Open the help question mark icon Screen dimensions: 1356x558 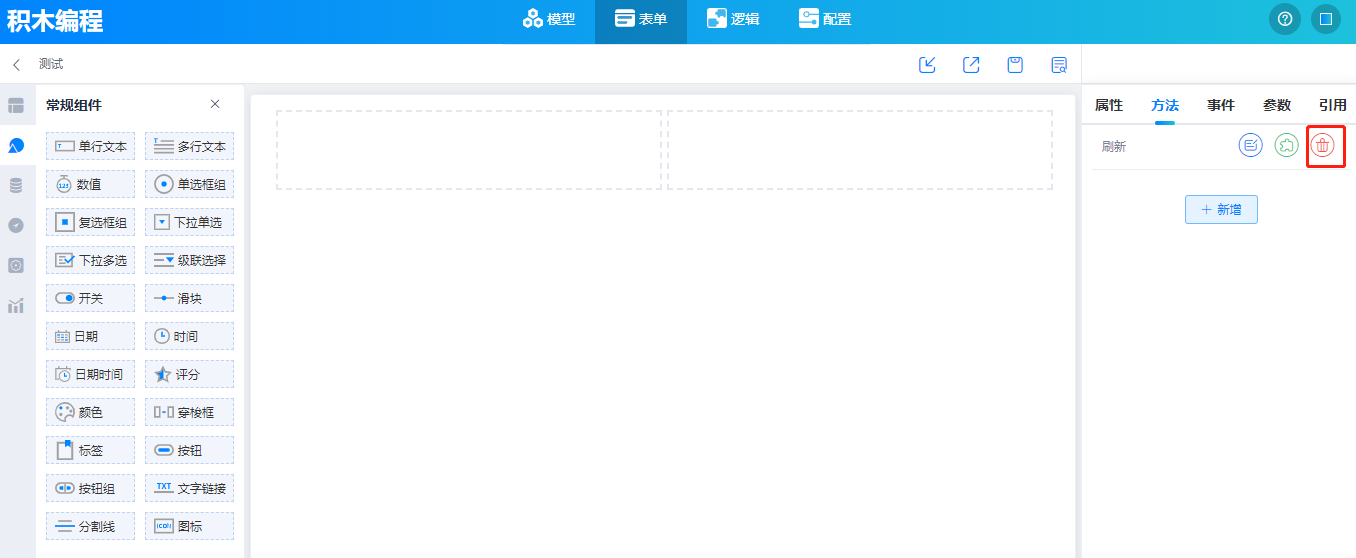tap(1285, 19)
